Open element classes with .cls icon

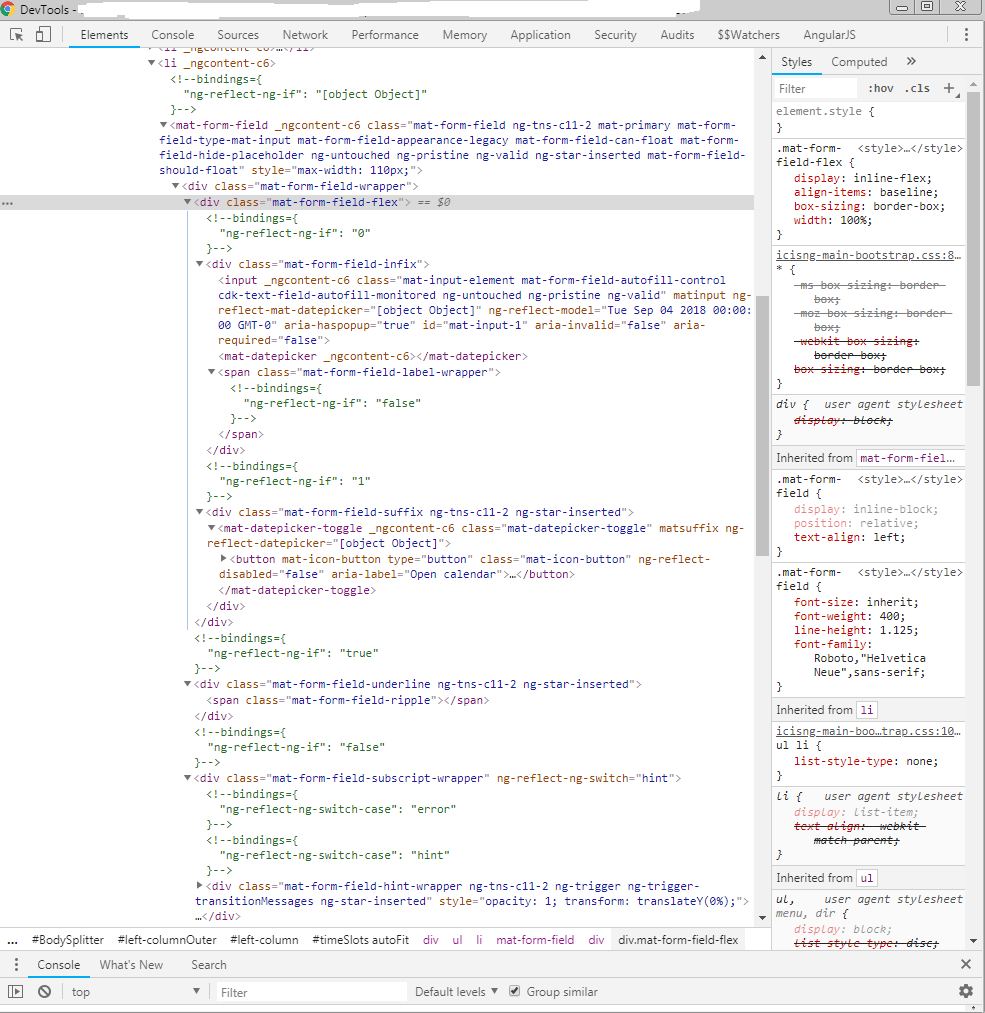click(917, 88)
